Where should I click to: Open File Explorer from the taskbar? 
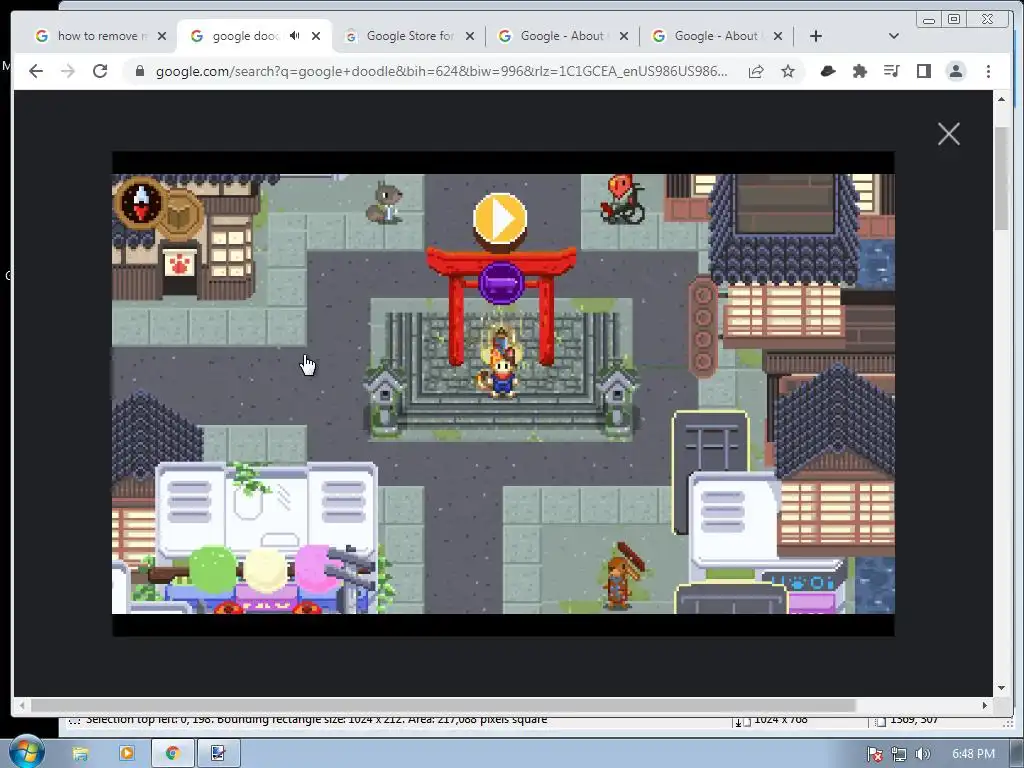[80, 754]
